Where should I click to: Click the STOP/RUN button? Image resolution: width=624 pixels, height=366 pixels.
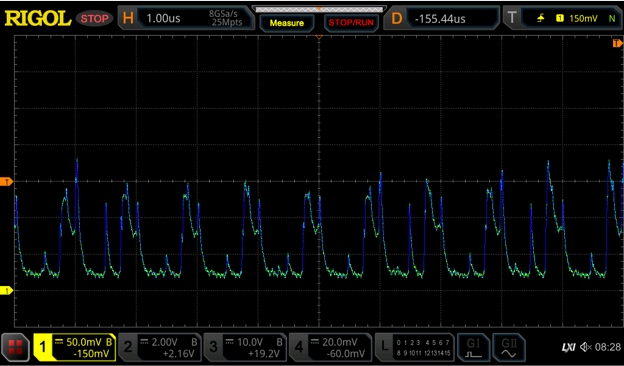point(351,23)
